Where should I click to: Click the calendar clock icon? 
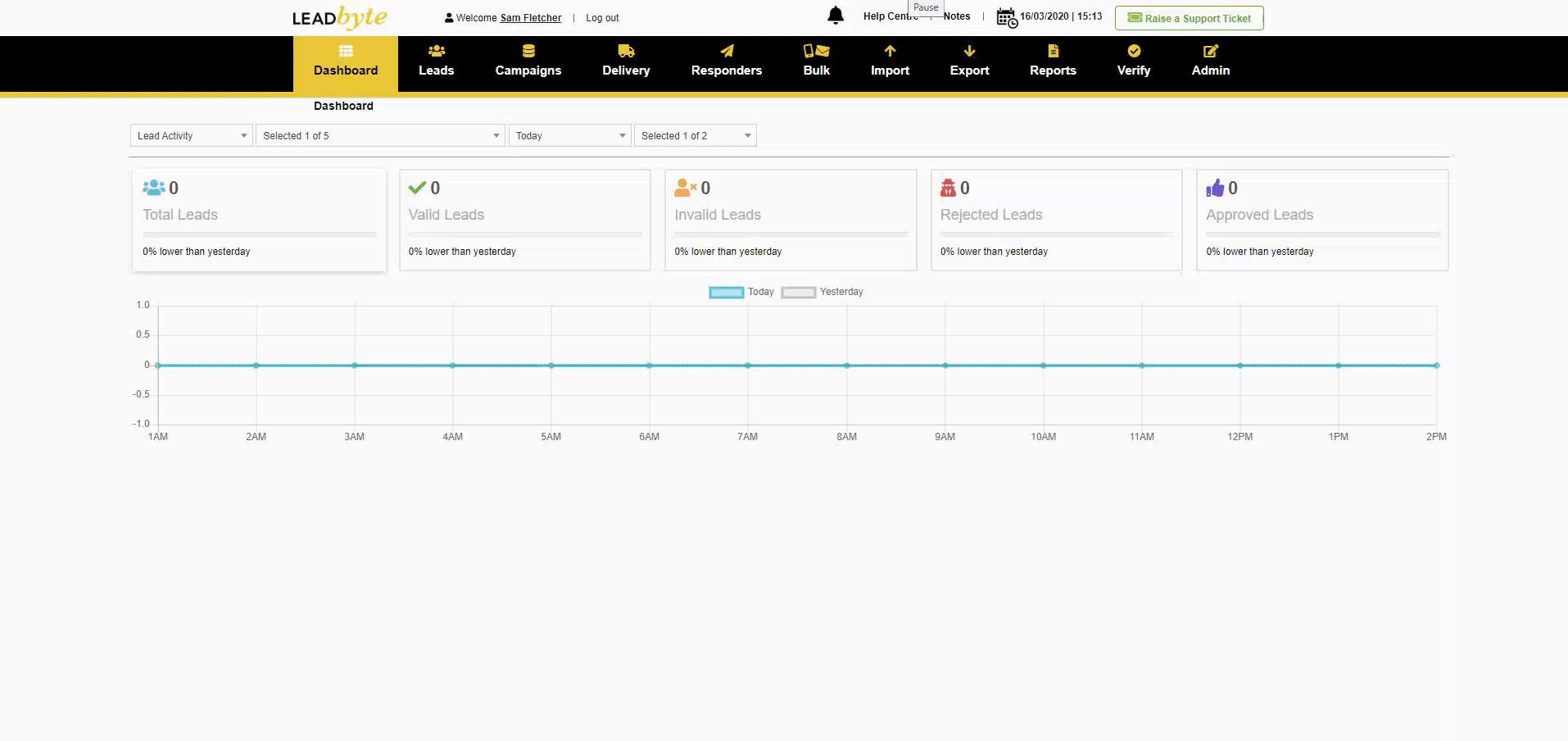[x=1007, y=17]
